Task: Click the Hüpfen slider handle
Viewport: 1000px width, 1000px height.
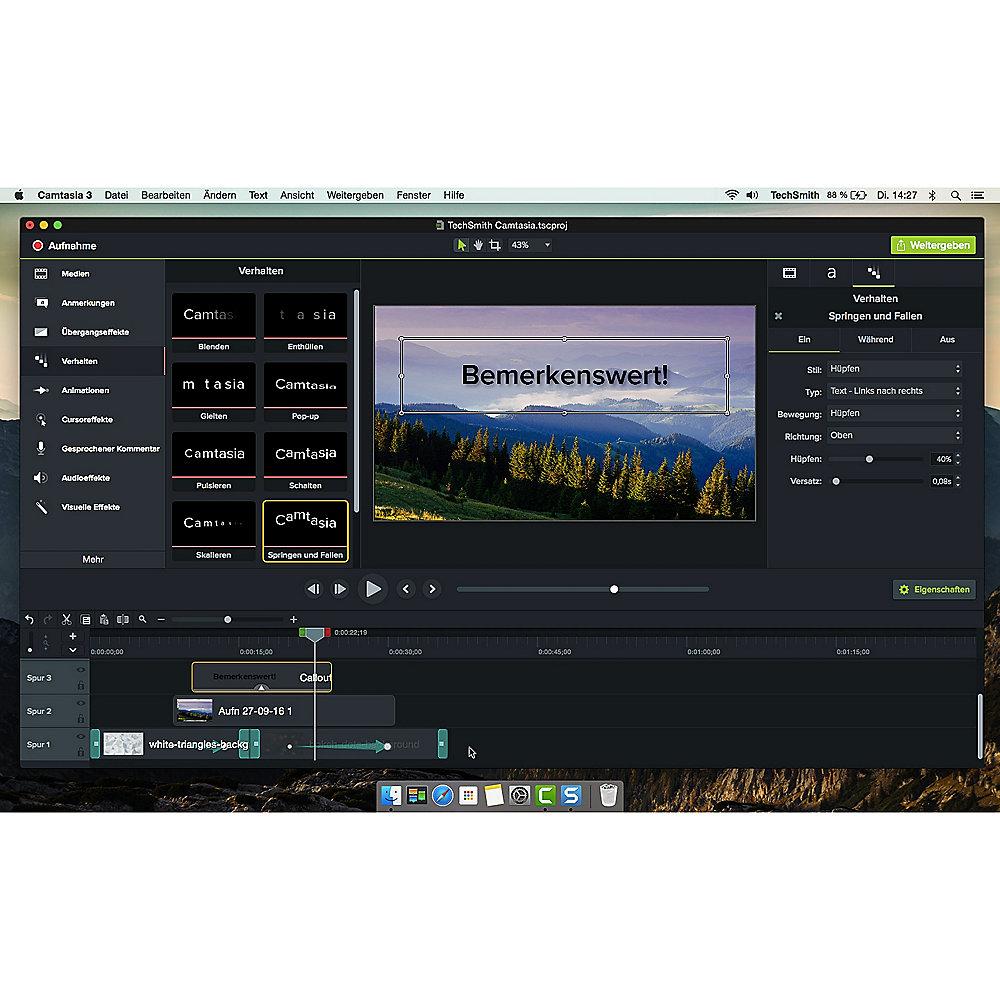Action: pos(869,459)
